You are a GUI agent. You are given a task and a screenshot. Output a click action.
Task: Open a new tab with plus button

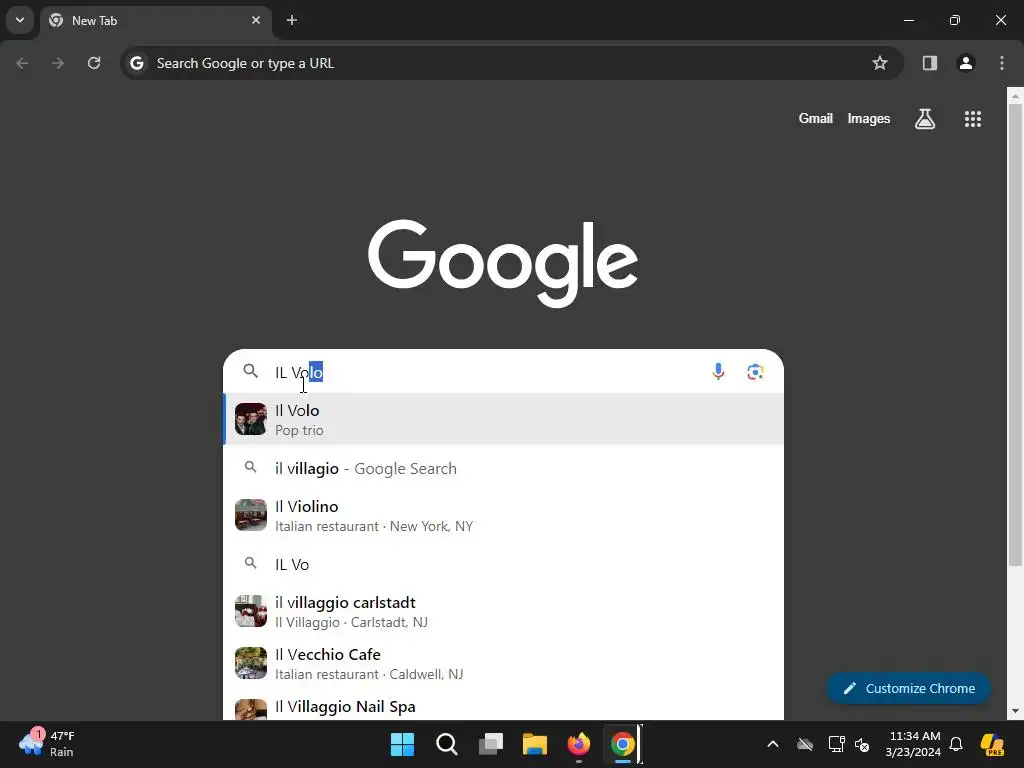(292, 20)
